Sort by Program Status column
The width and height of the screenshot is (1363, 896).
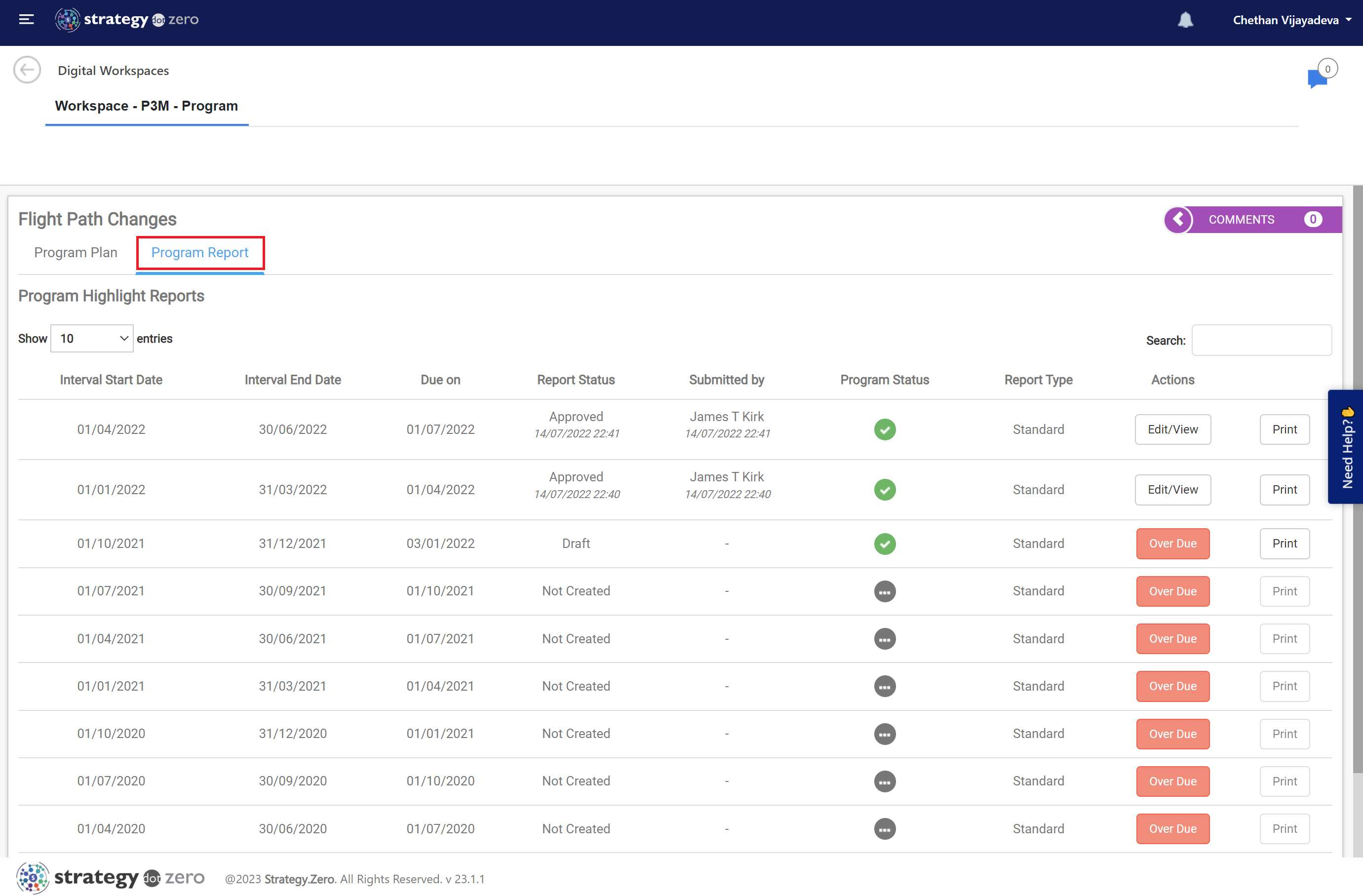click(x=885, y=380)
